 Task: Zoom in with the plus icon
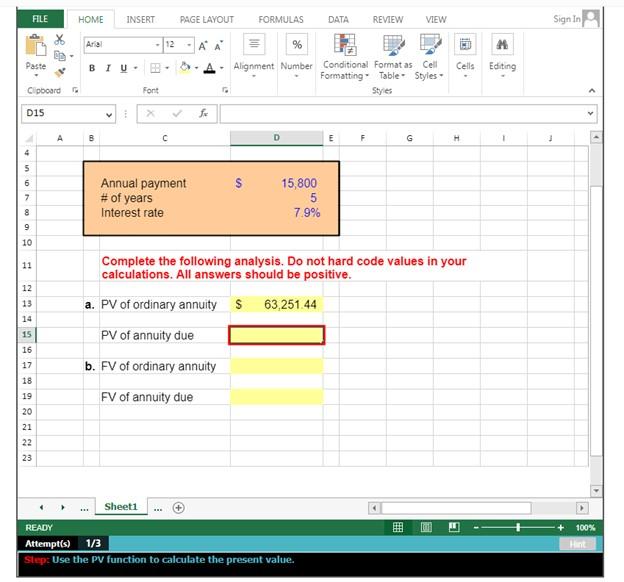(561, 527)
